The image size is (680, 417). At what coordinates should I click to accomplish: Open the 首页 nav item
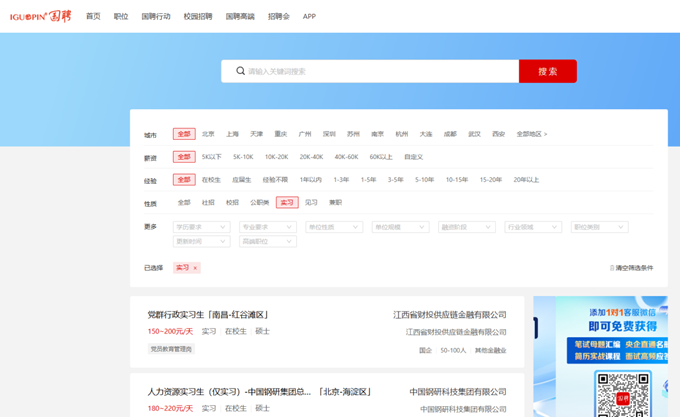[x=93, y=16]
